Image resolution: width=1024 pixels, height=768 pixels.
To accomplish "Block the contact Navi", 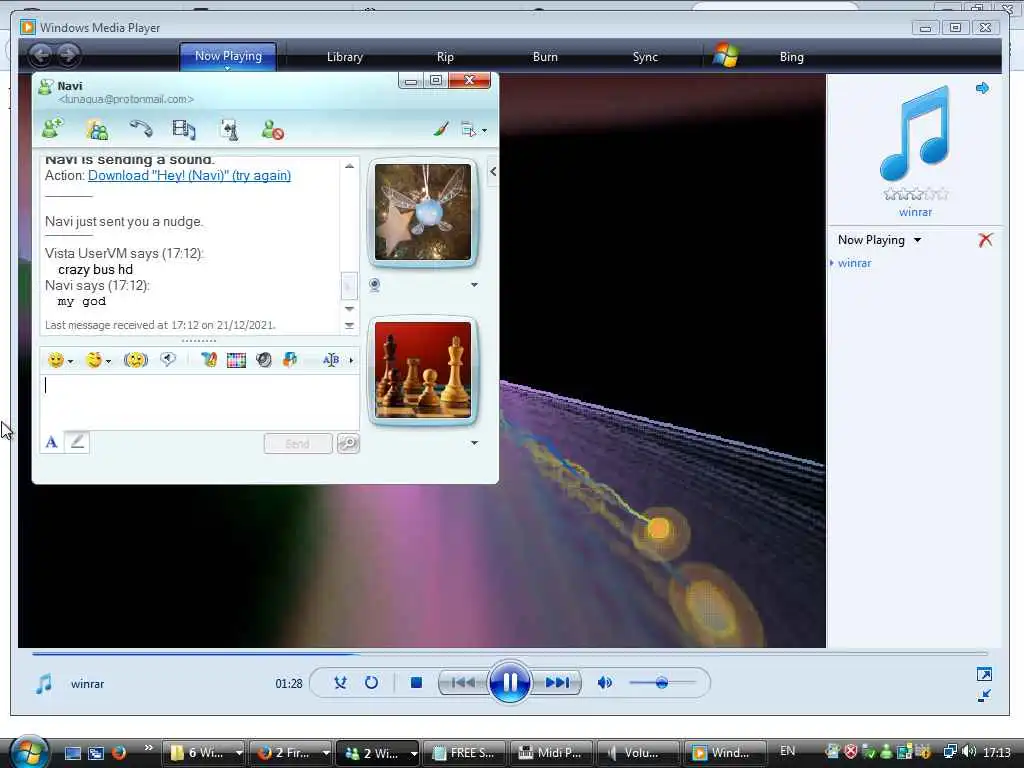I will pos(272,129).
